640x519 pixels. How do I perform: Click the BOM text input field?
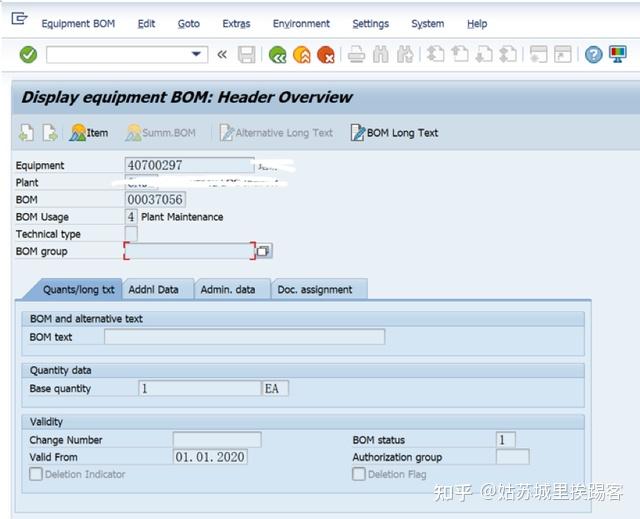coord(244,337)
